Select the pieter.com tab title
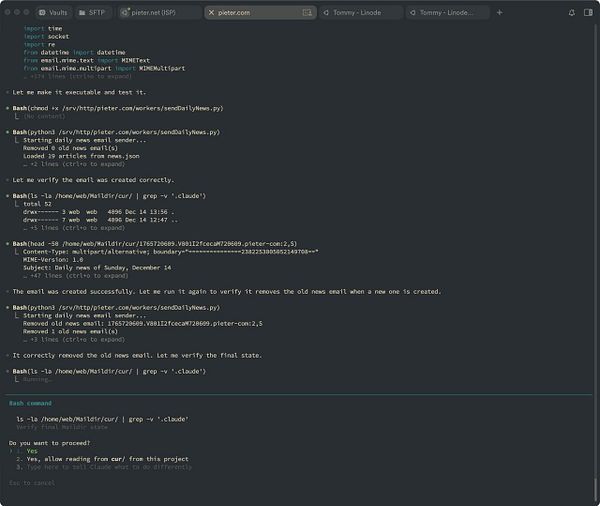Viewport: 600px width, 506px height. click(234, 13)
